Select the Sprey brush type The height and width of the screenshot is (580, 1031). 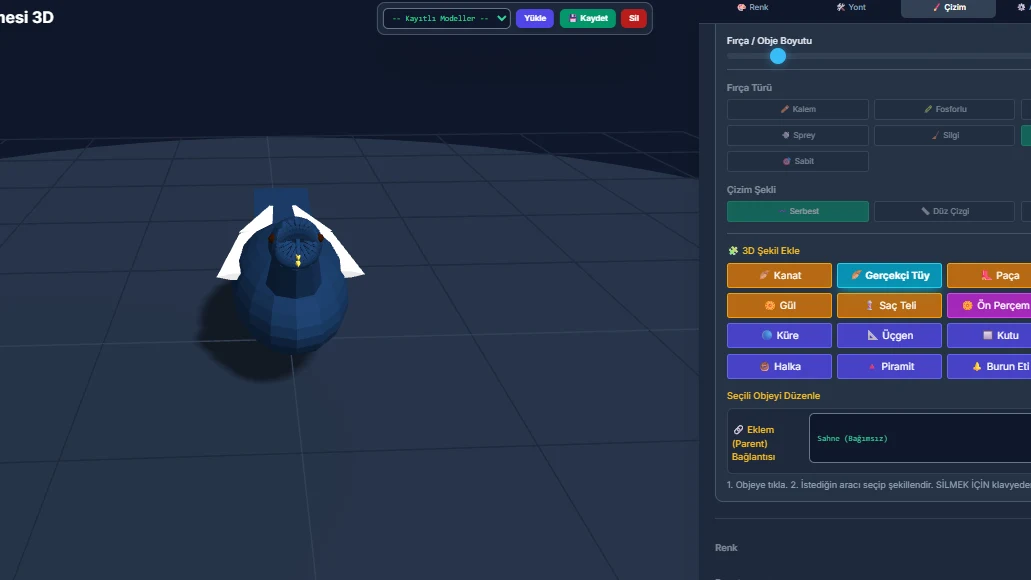798,135
